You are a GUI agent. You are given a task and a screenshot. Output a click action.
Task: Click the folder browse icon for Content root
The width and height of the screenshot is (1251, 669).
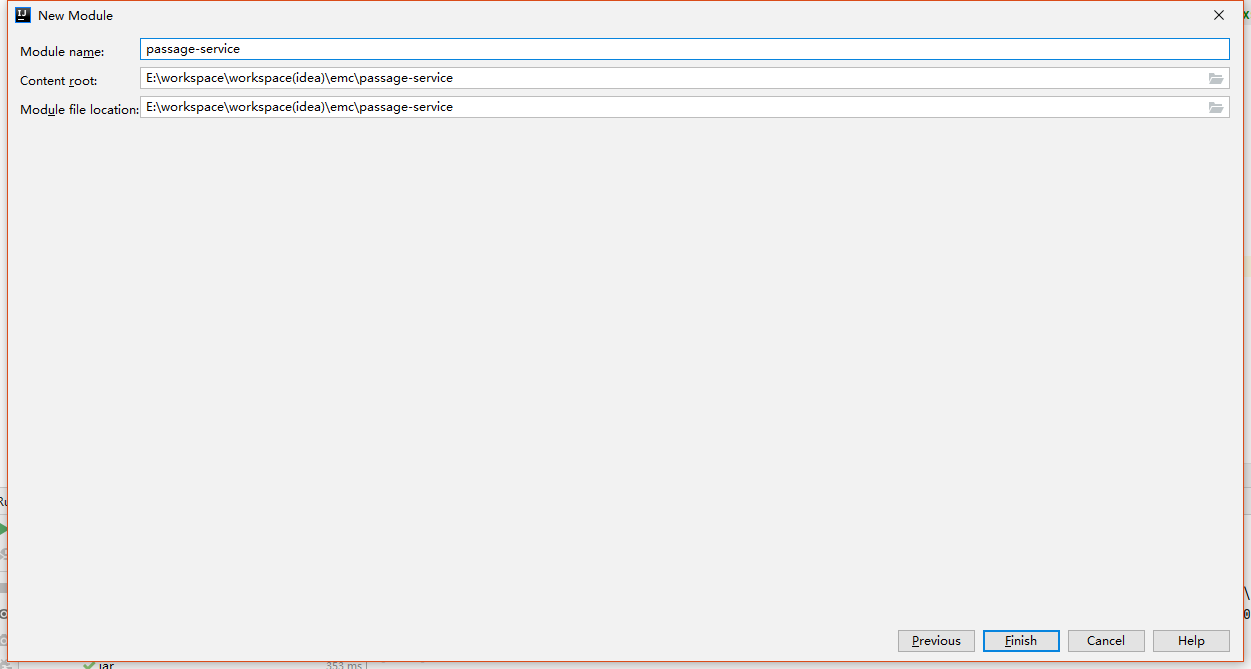click(1215, 78)
